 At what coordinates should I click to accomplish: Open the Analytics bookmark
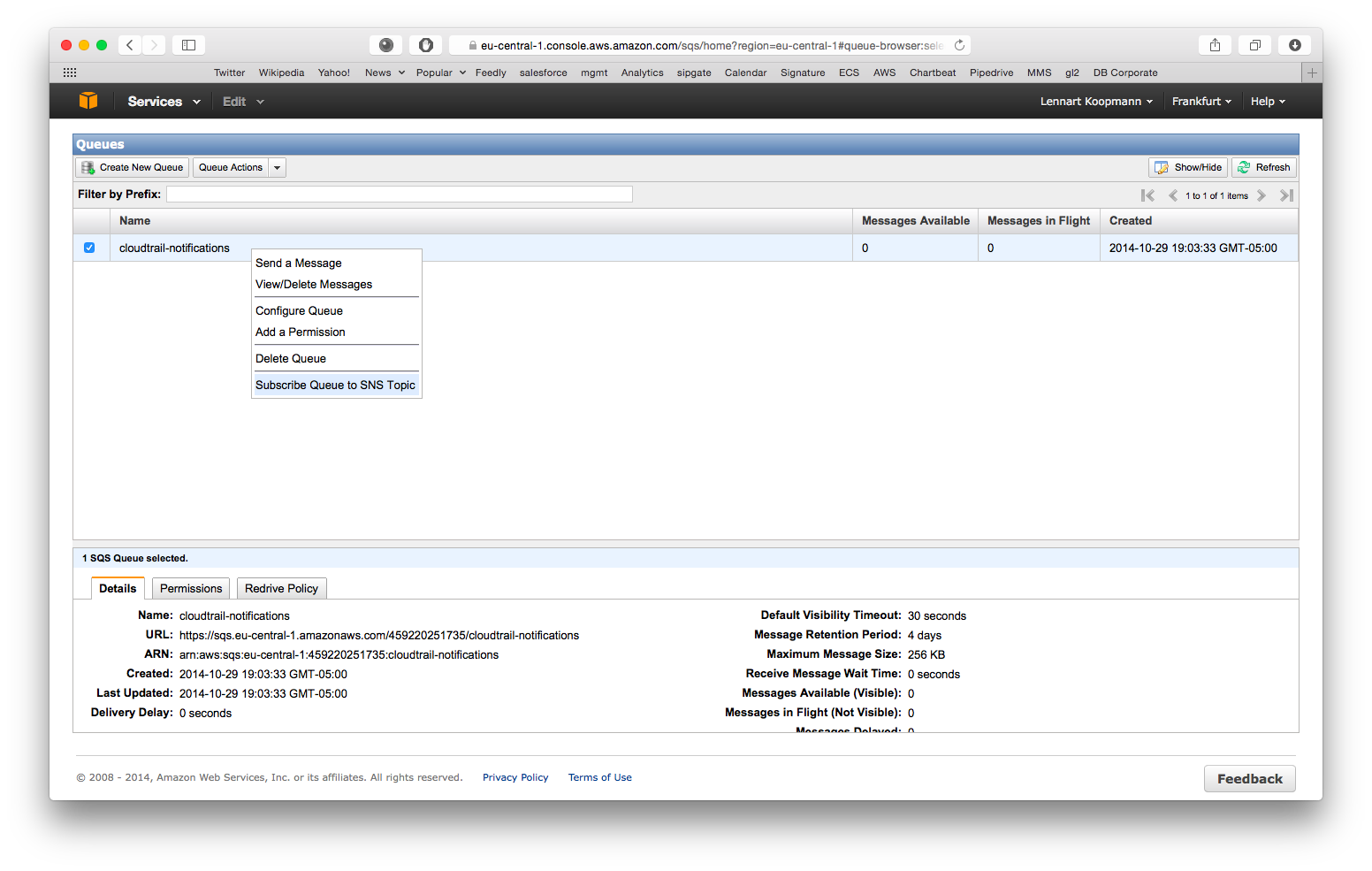[x=642, y=73]
